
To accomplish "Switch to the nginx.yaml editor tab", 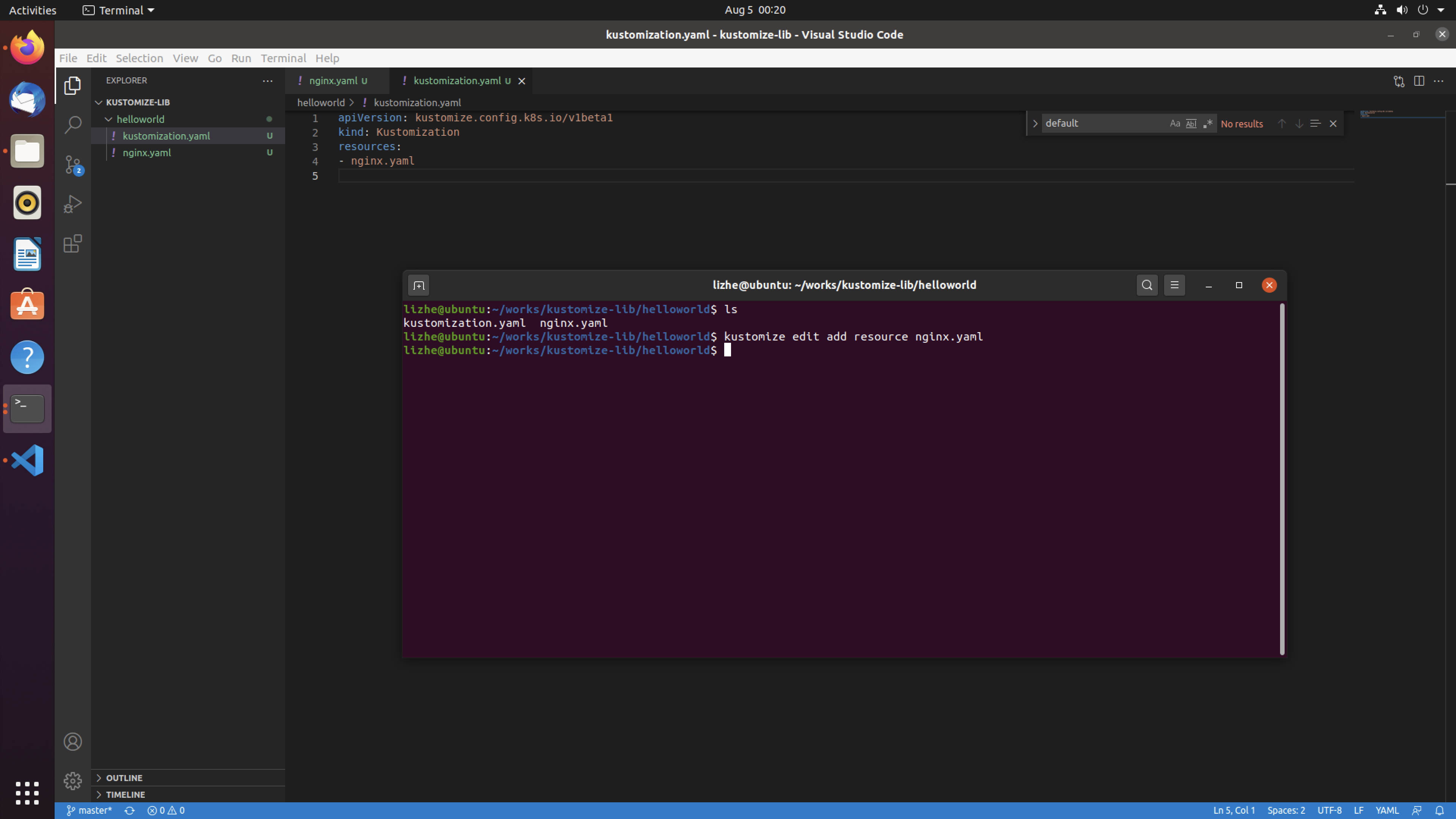I will pos(337,81).
